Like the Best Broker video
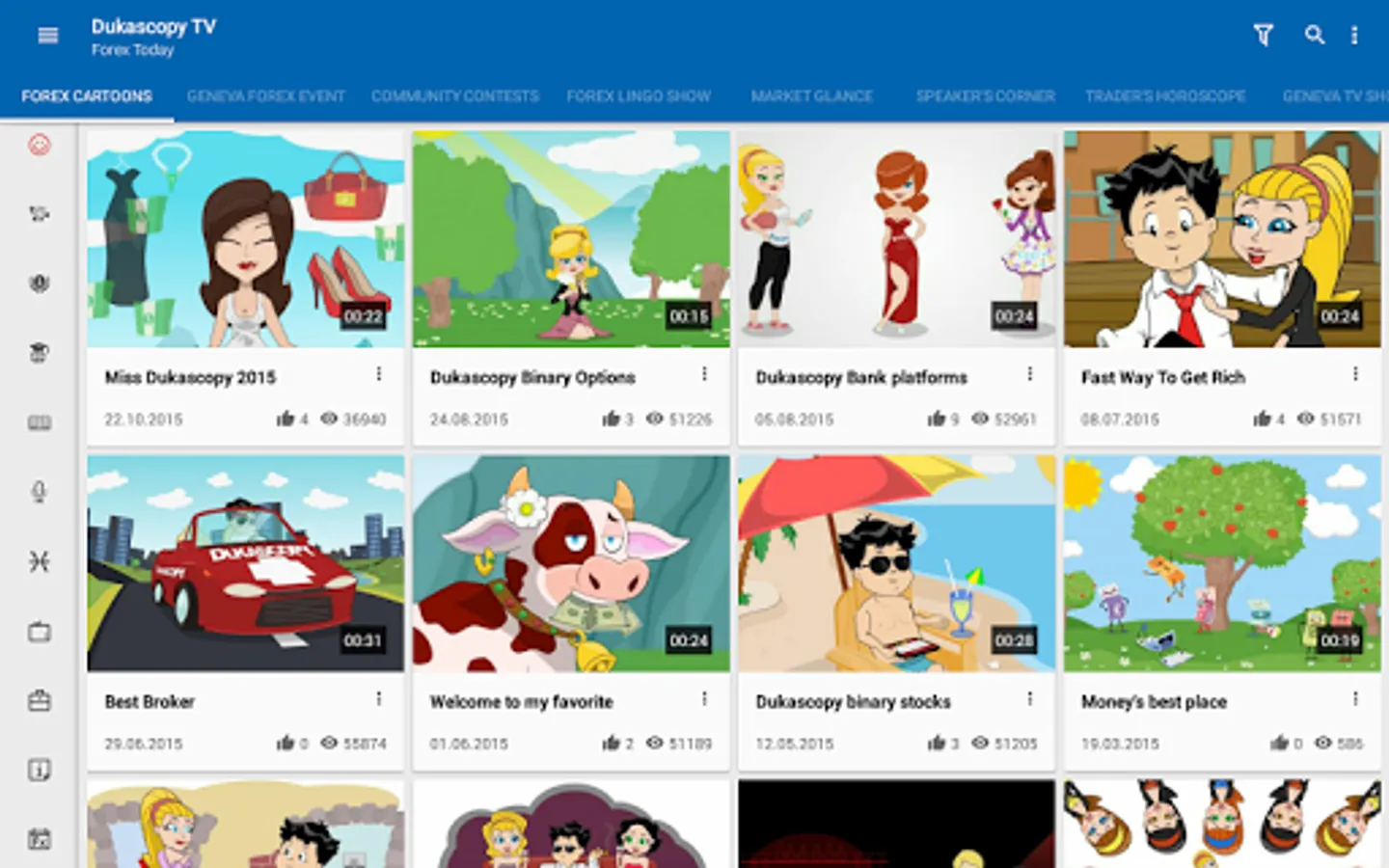The image size is (1389, 868). click(x=286, y=743)
